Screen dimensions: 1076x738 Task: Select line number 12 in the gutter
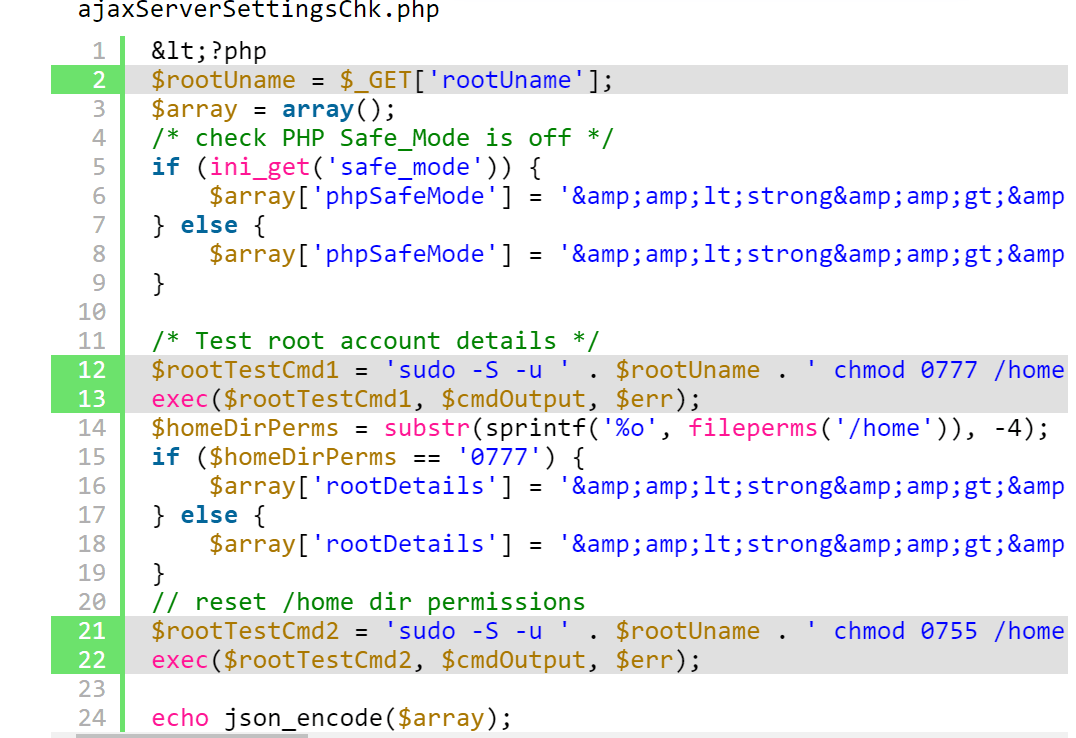point(92,370)
